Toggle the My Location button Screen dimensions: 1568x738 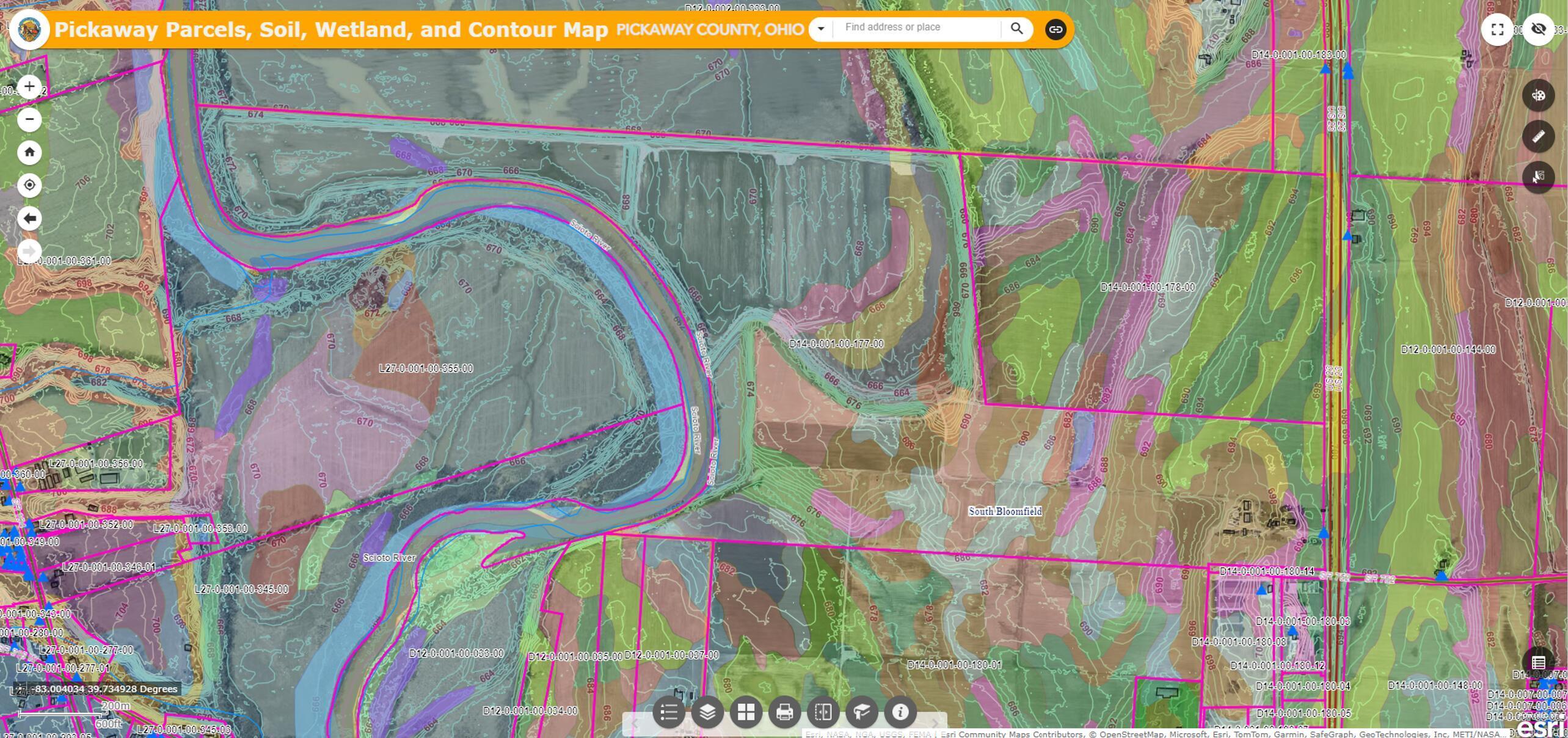[29, 185]
